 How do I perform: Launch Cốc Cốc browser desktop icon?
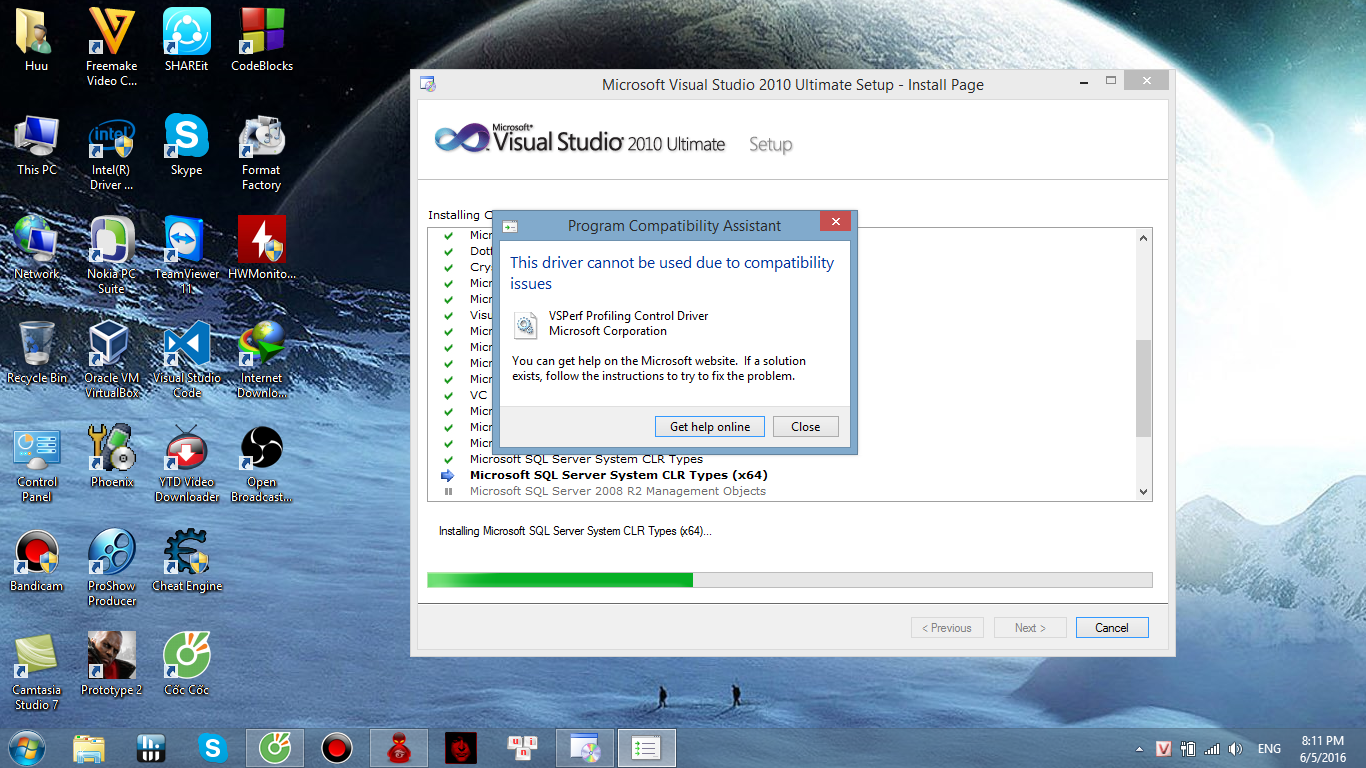point(186,664)
